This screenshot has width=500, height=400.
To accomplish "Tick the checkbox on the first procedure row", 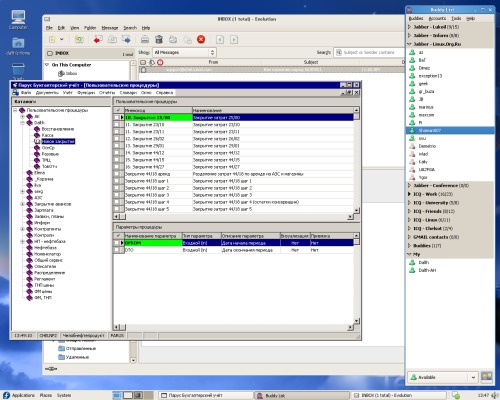I will 117,117.
